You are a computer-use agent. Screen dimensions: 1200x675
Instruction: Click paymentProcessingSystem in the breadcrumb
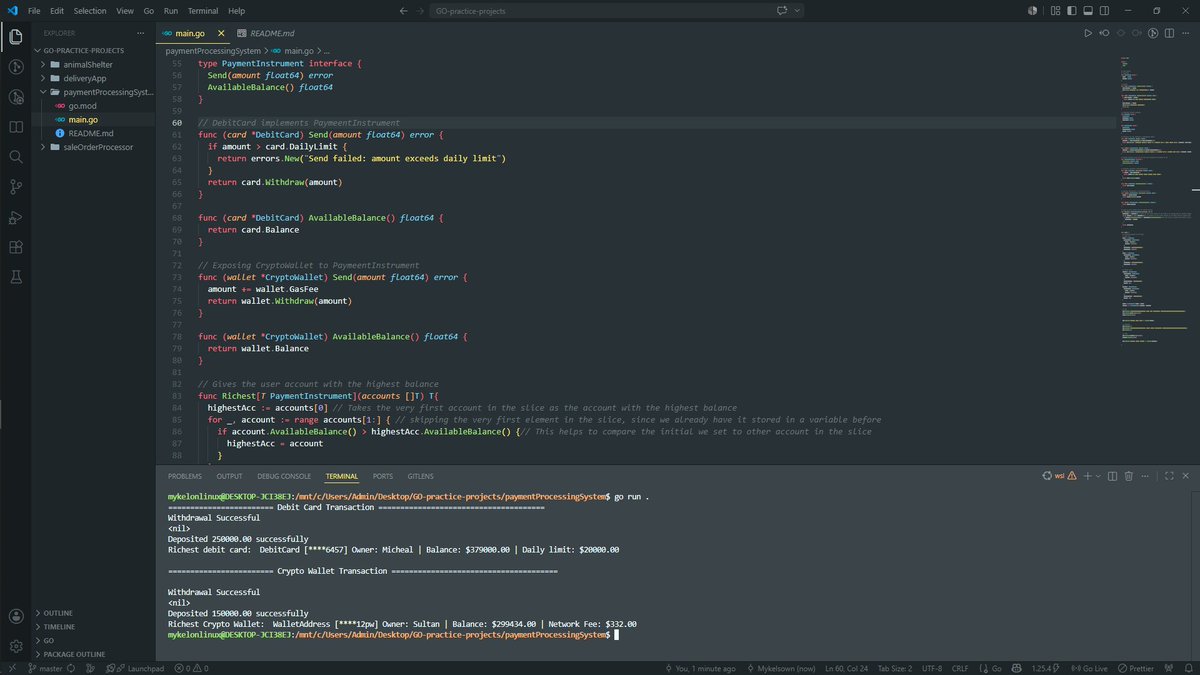tap(213, 50)
